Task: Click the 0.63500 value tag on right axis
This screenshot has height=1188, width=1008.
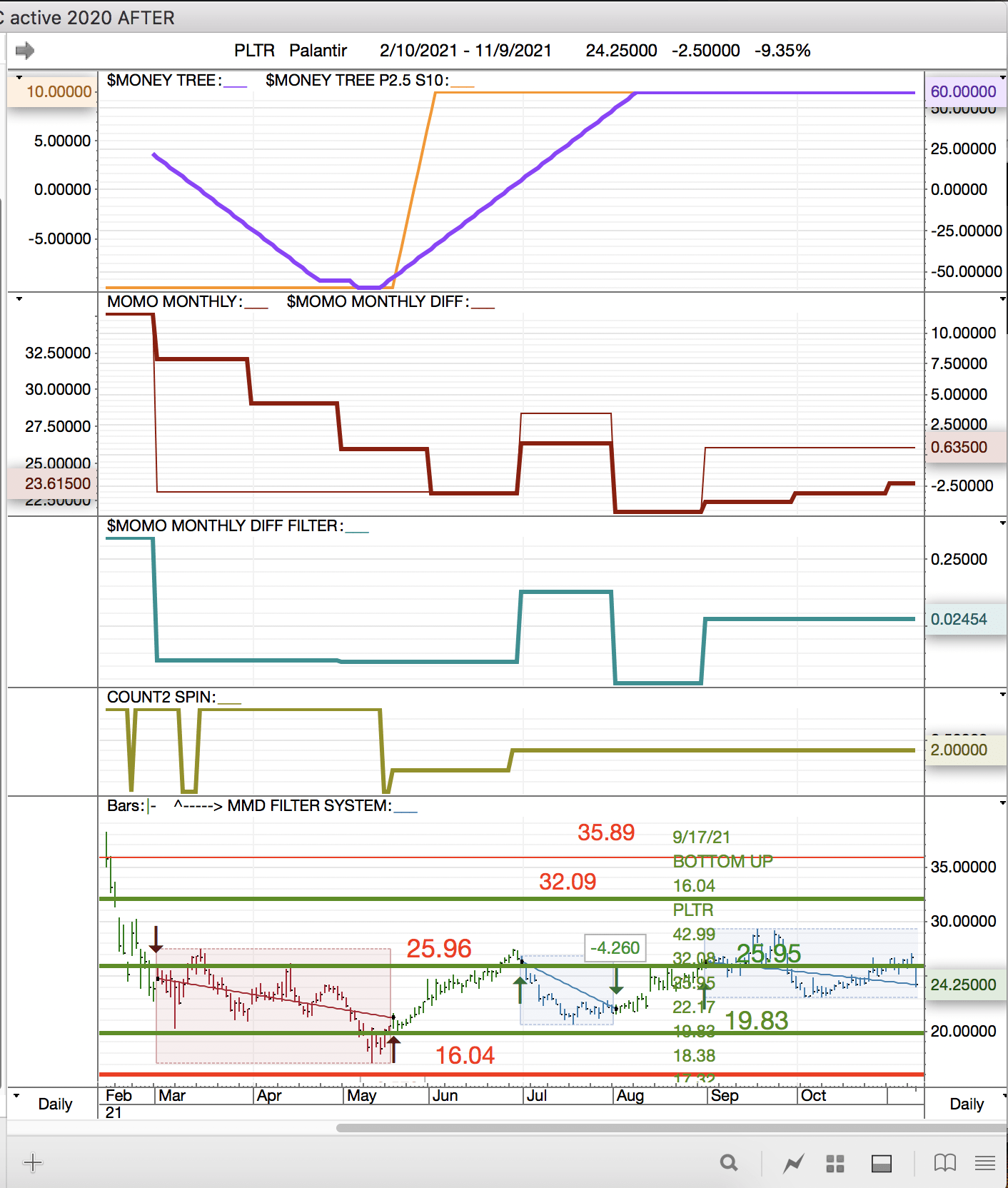Action: click(x=965, y=447)
